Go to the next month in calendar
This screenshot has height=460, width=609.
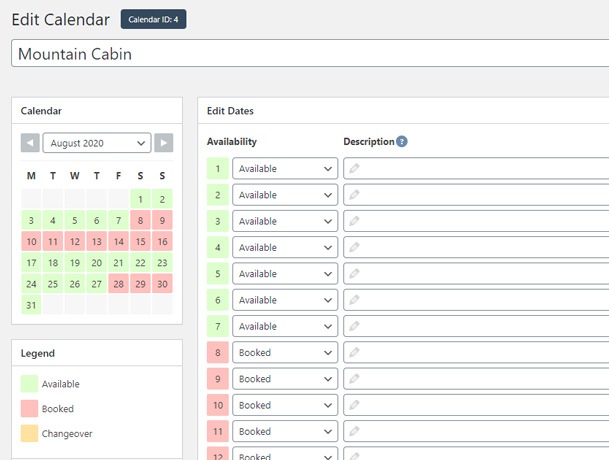[164, 143]
